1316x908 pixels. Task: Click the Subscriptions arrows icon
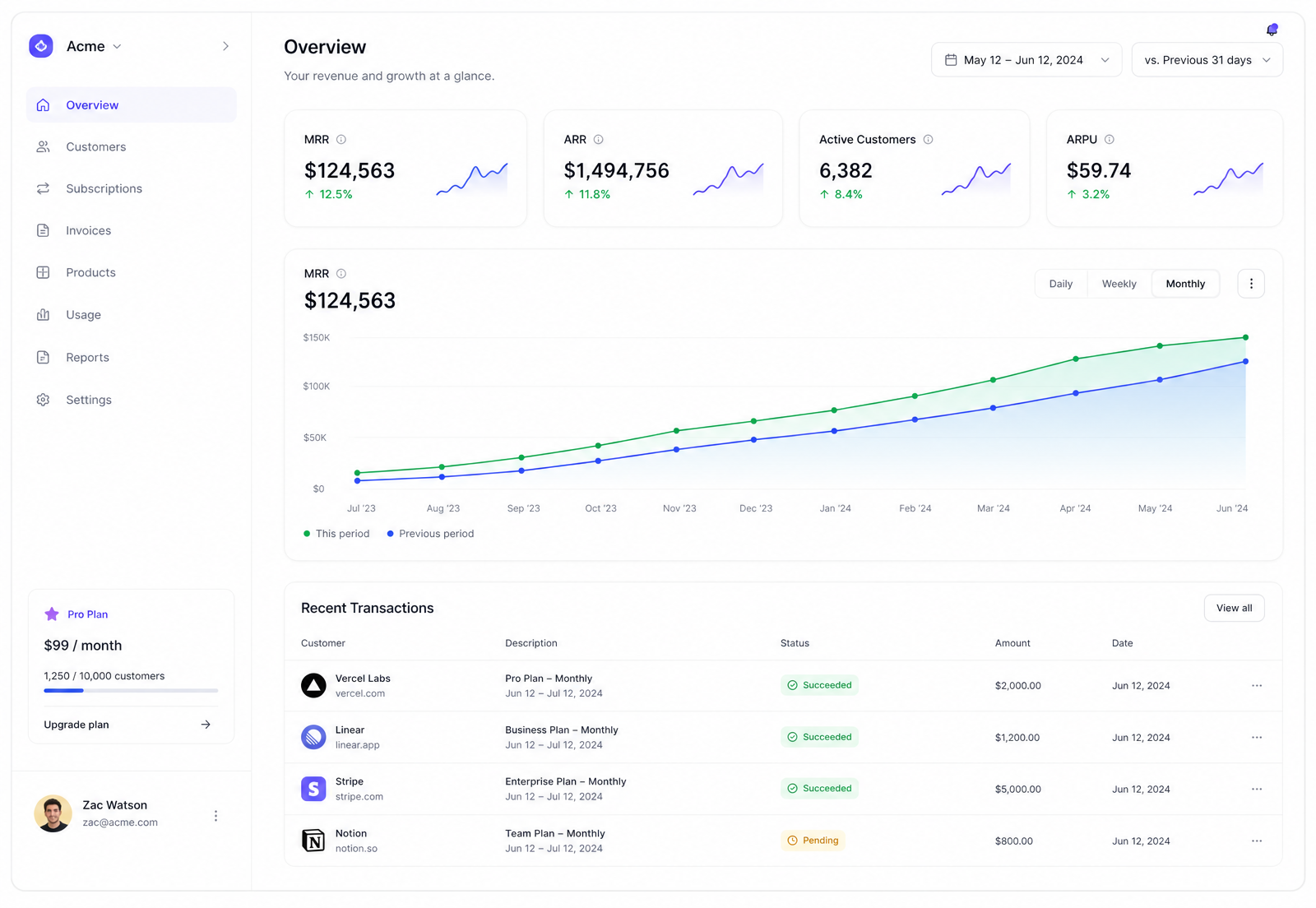click(44, 188)
